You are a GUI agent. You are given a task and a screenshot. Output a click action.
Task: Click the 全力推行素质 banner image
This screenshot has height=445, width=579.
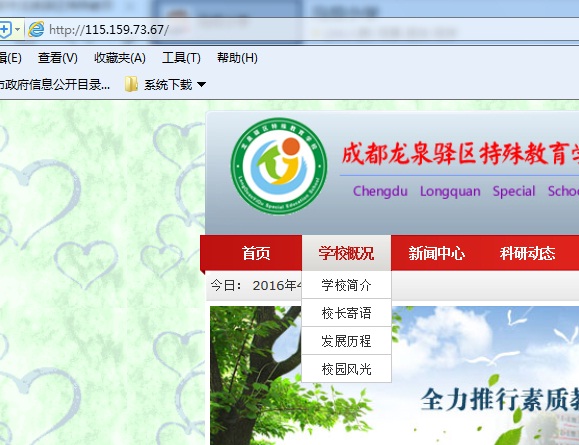tap(394, 375)
